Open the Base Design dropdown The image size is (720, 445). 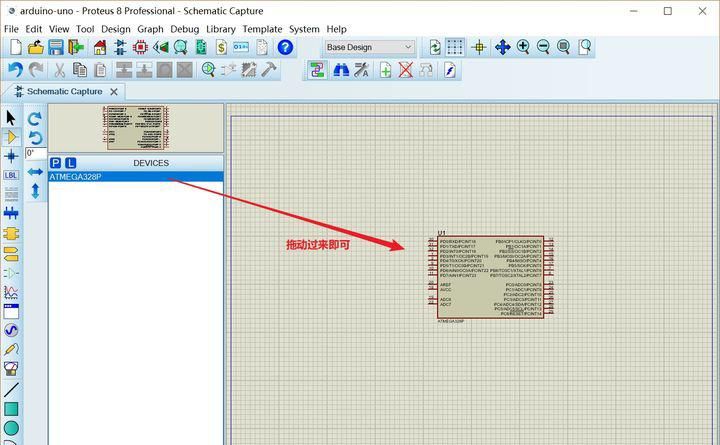click(x=369, y=47)
